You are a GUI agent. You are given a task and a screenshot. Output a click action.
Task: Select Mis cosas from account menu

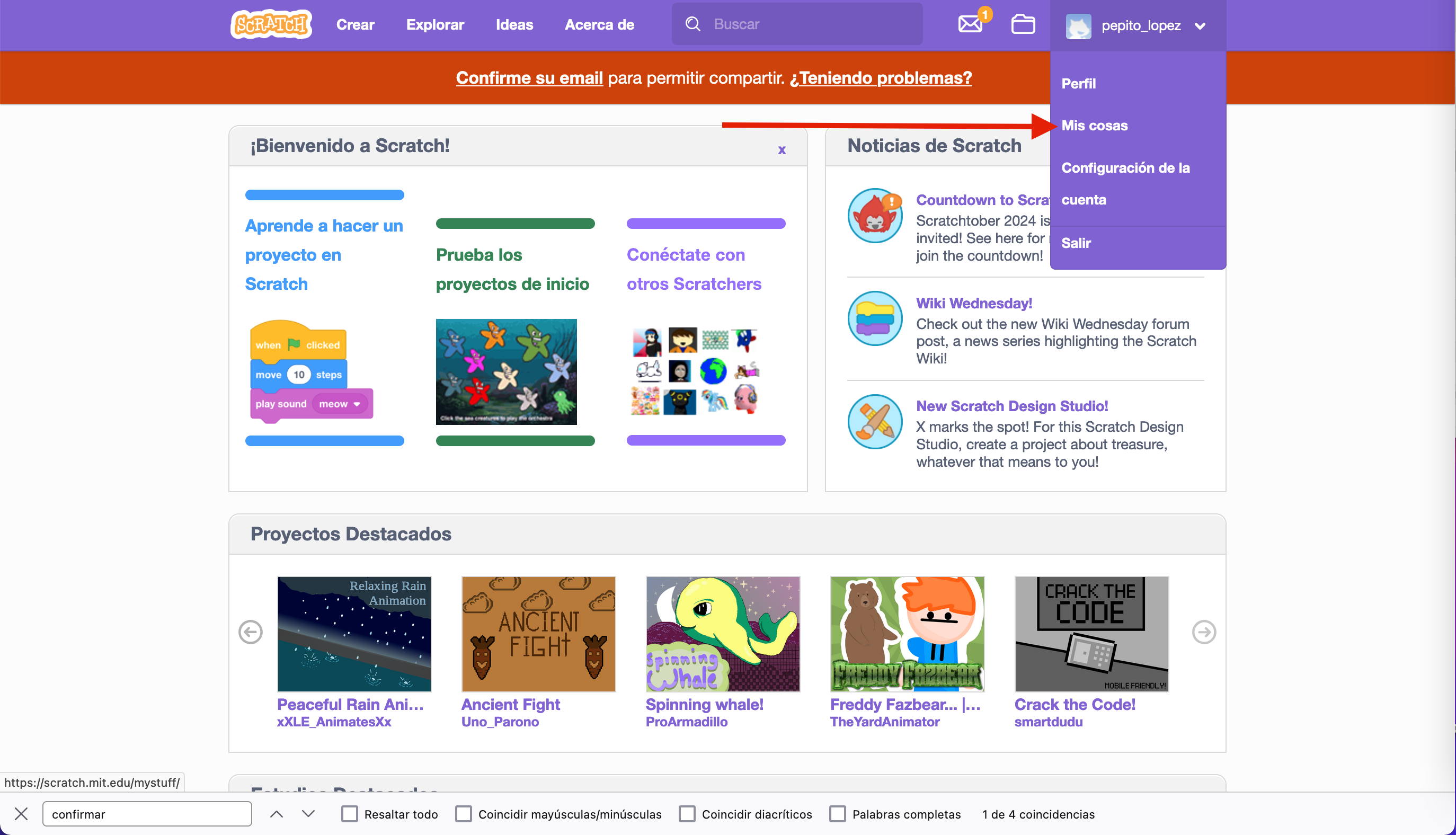(x=1094, y=126)
